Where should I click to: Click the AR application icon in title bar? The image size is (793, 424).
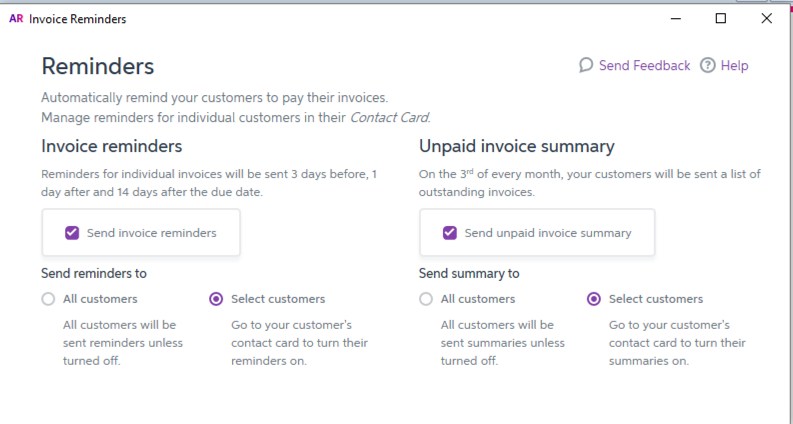[15, 19]
